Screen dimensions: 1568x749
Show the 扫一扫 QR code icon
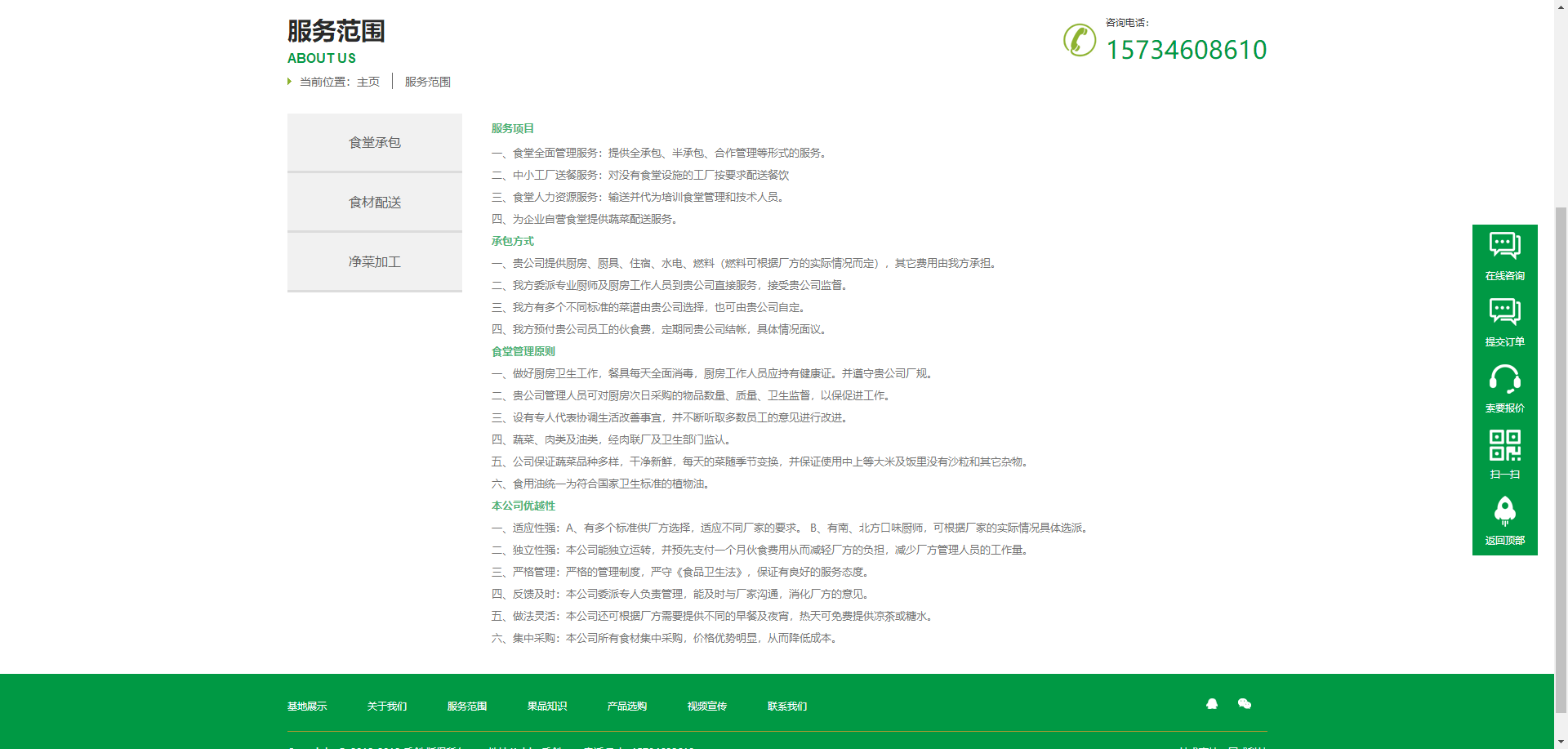pos(1504,445)
